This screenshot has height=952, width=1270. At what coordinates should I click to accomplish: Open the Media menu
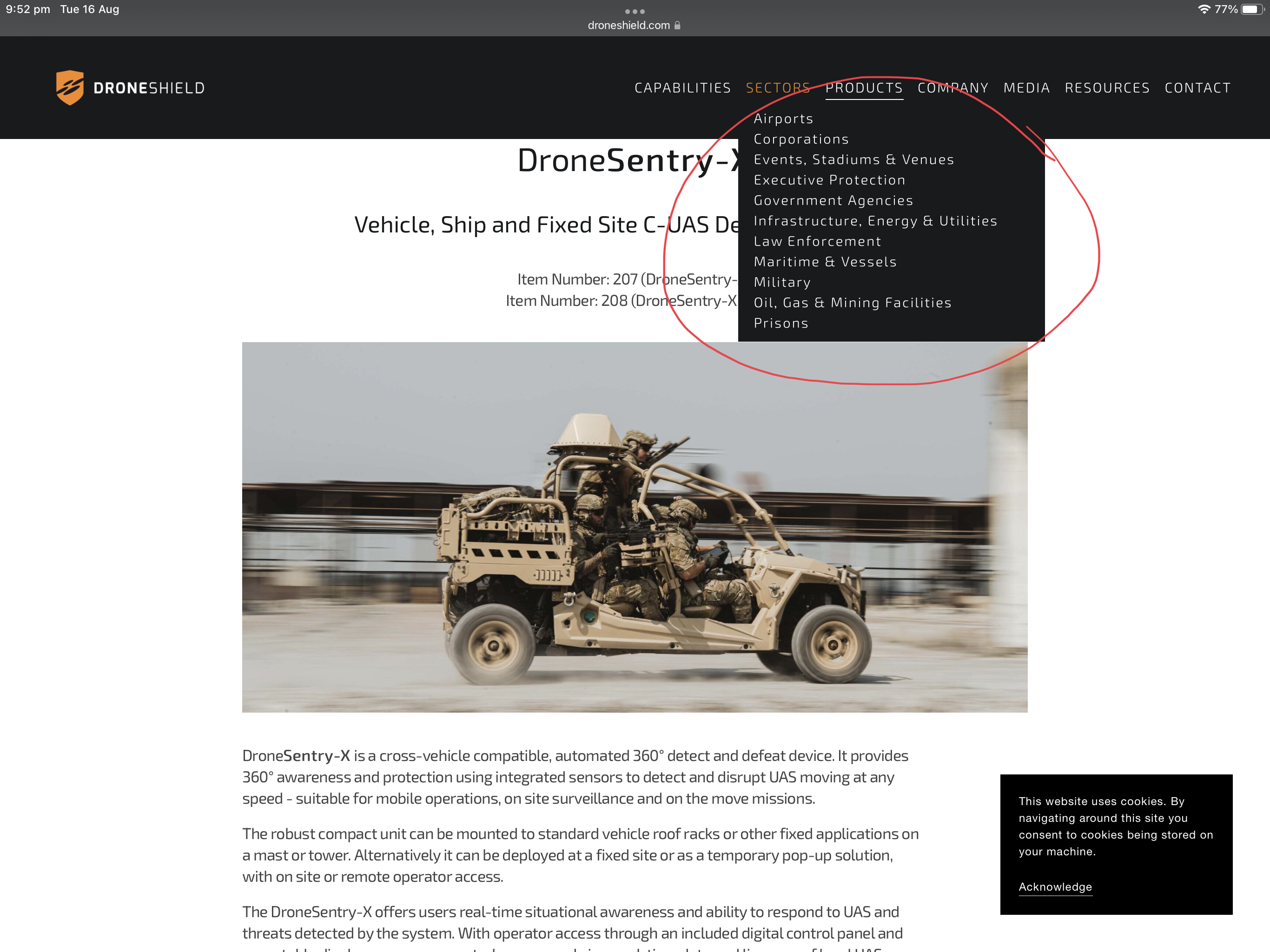pyautogui.click(x=1026, y=88)
